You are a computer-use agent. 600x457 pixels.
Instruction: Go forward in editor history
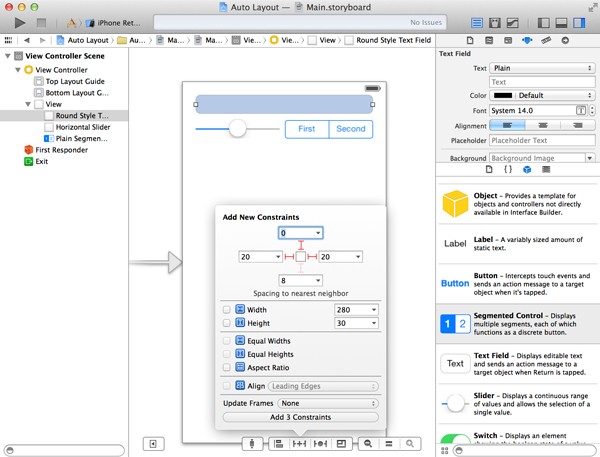pos(42,40)
